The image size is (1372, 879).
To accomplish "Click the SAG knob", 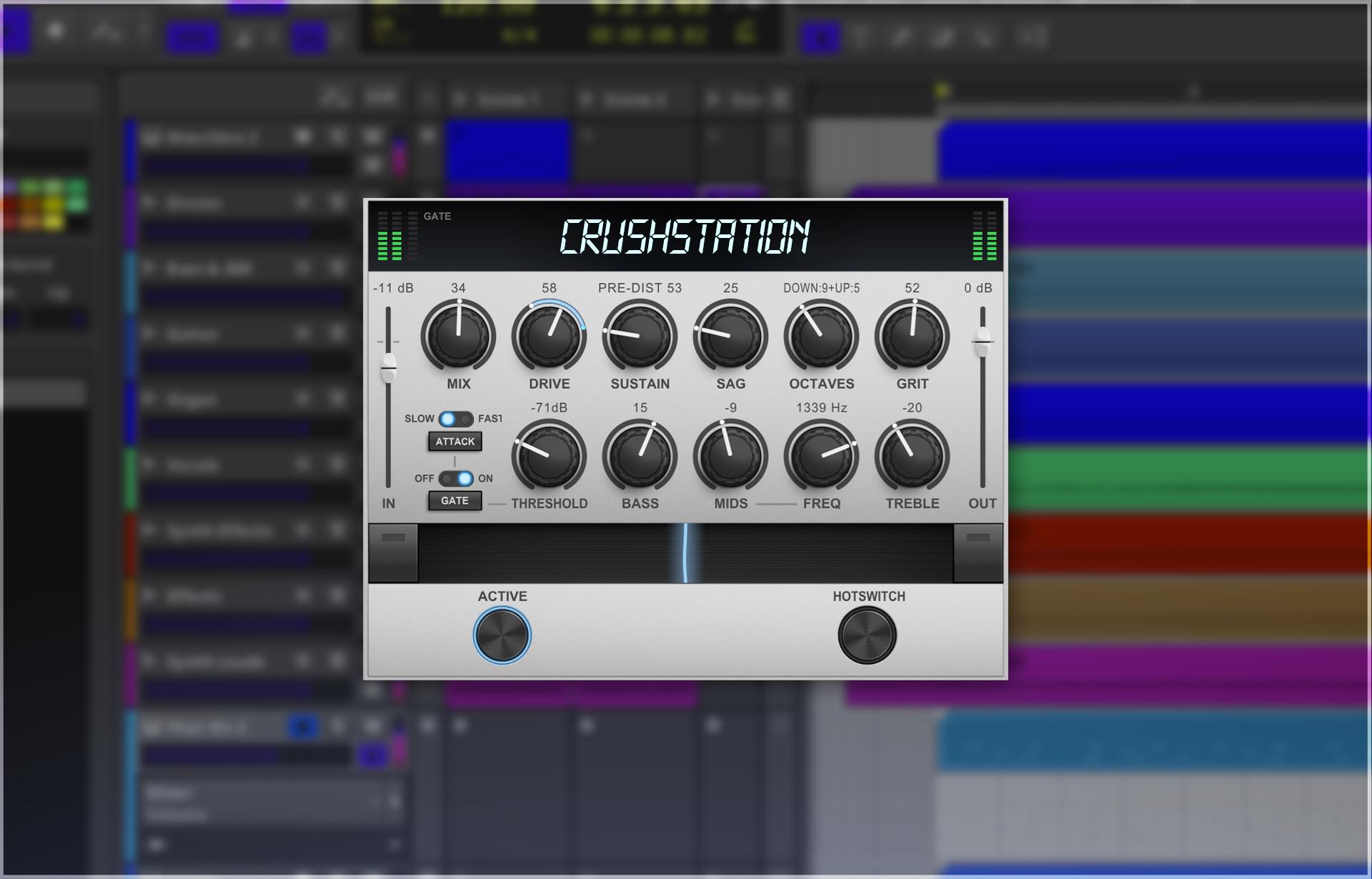I will pos(730,336).
